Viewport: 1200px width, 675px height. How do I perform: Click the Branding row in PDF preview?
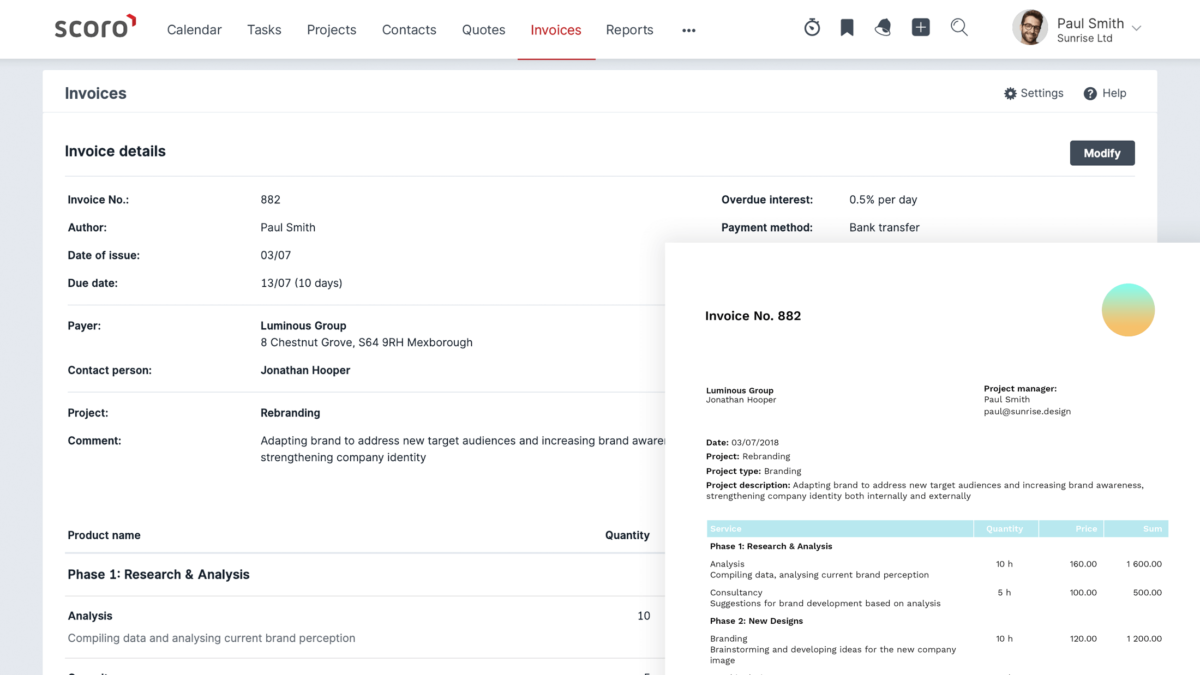click(936, 649)
